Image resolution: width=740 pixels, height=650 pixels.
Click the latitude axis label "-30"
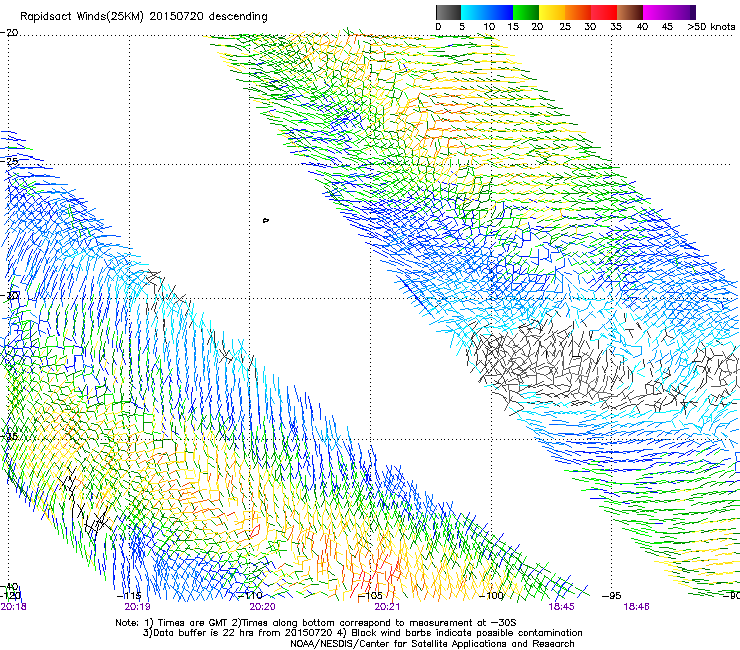tap(9, 295)
